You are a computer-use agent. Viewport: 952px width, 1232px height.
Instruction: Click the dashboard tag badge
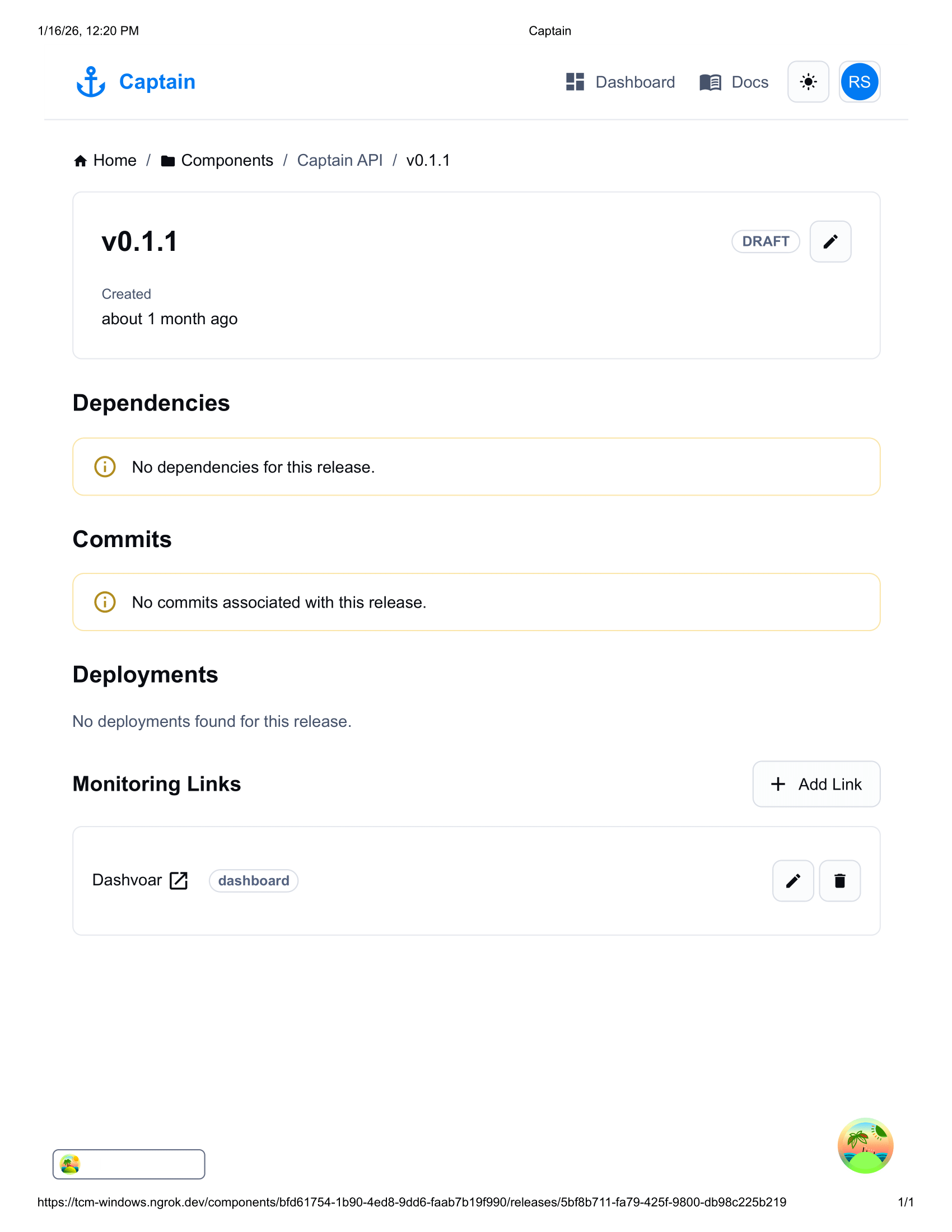click(x=253, y=880)
